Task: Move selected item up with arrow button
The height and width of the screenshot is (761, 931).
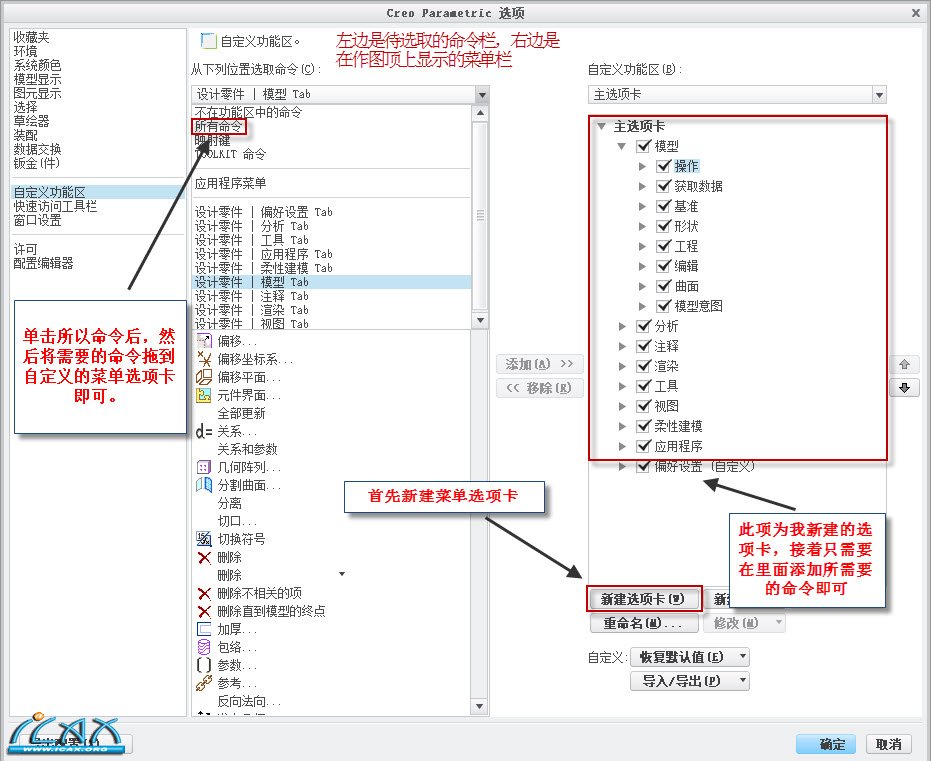Action: coord(904,364)
